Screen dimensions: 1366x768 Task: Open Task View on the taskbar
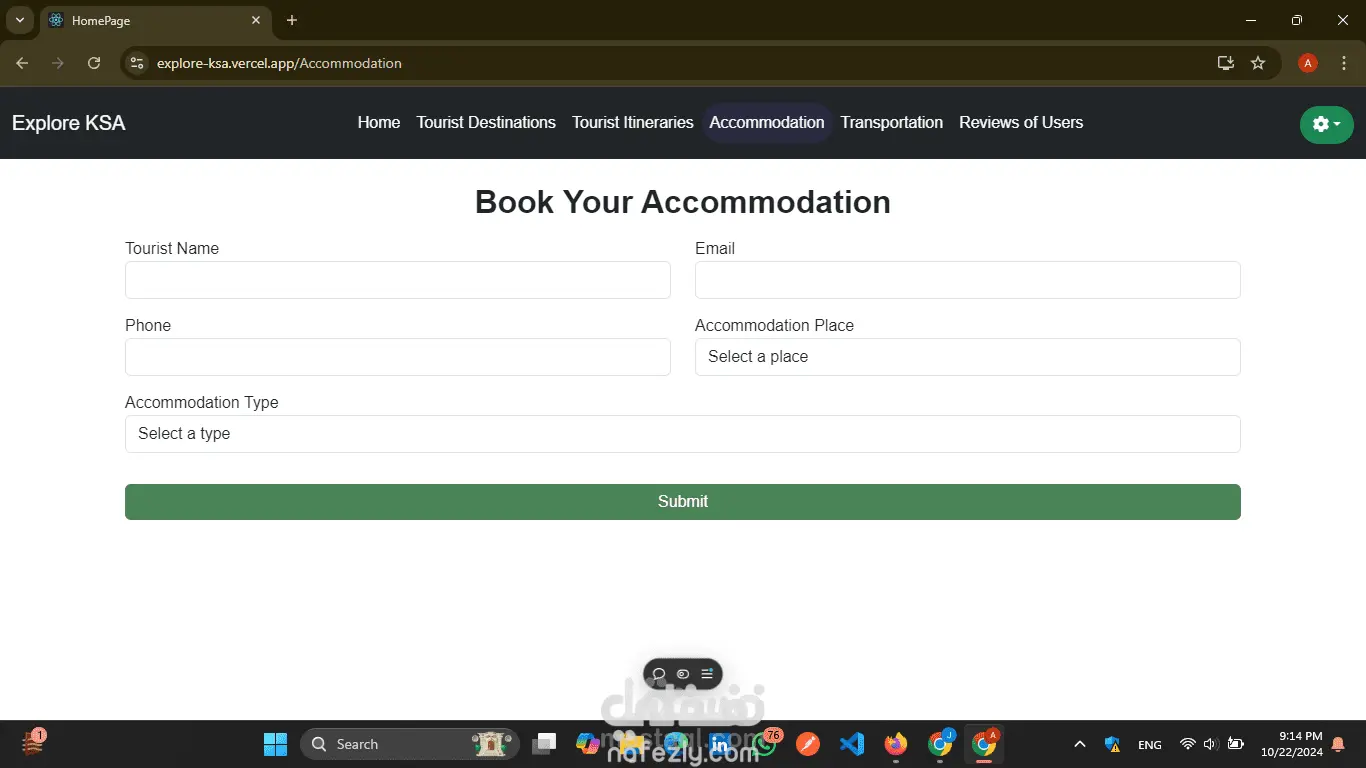click(545, 744)
